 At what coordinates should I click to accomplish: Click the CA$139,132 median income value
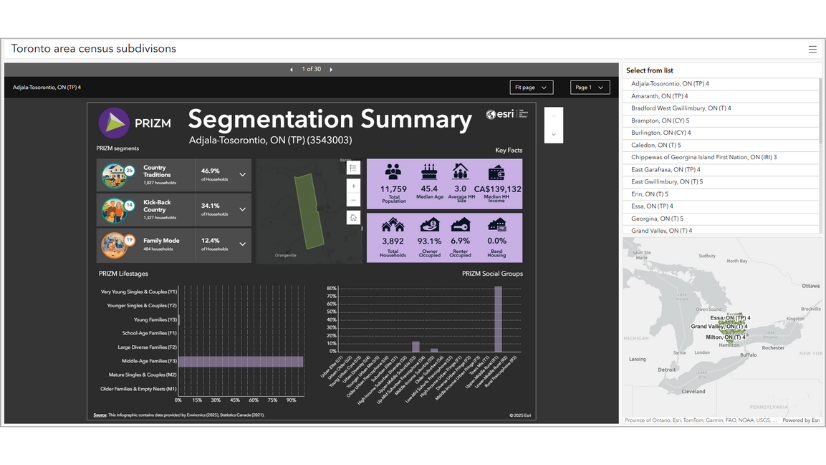coord(497,189)
